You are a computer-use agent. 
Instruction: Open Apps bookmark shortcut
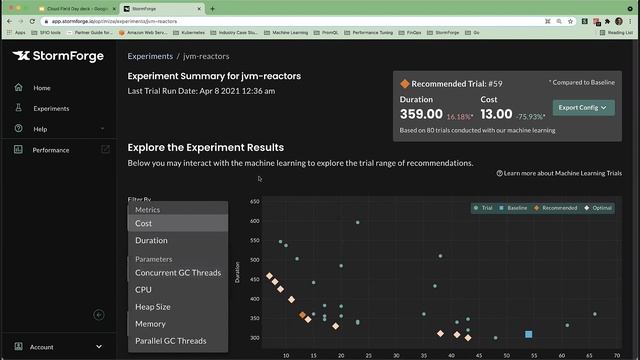tap(16, 33)
